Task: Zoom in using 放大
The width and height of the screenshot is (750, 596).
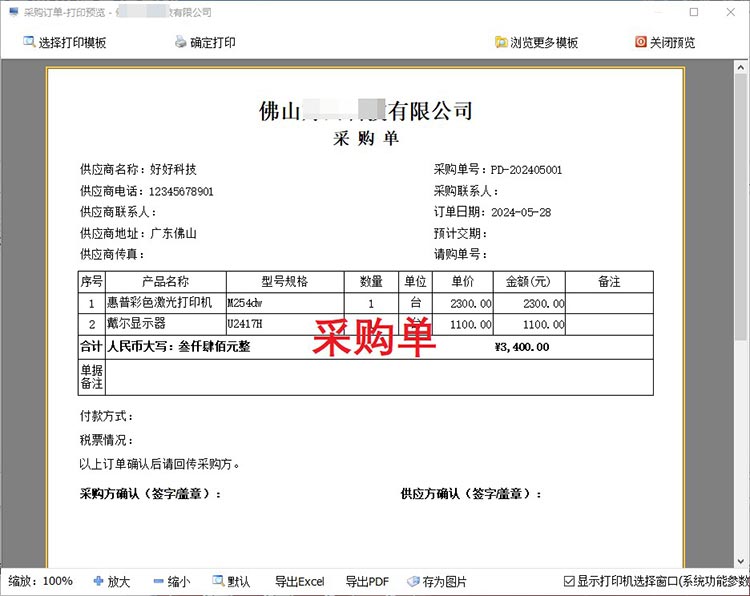Action: (111, 581)
